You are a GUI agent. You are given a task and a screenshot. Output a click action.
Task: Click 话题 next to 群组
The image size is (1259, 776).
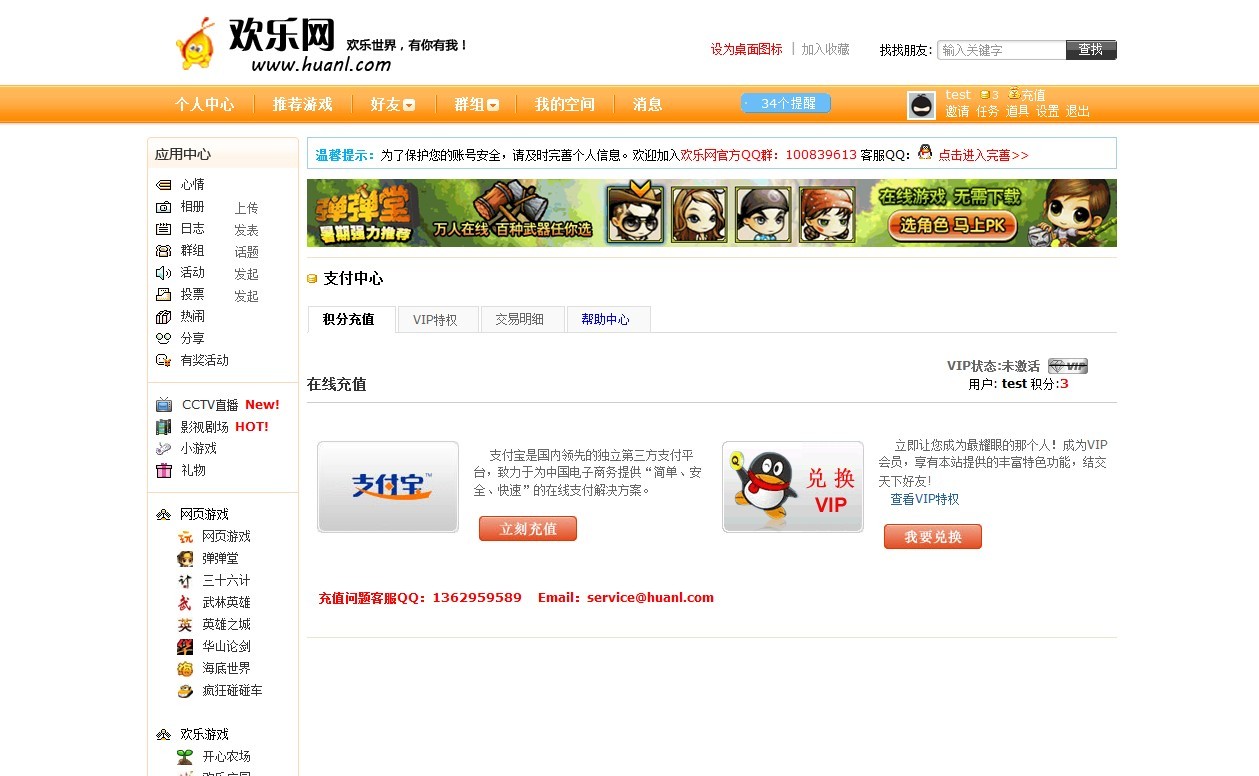tap(247, 253)
